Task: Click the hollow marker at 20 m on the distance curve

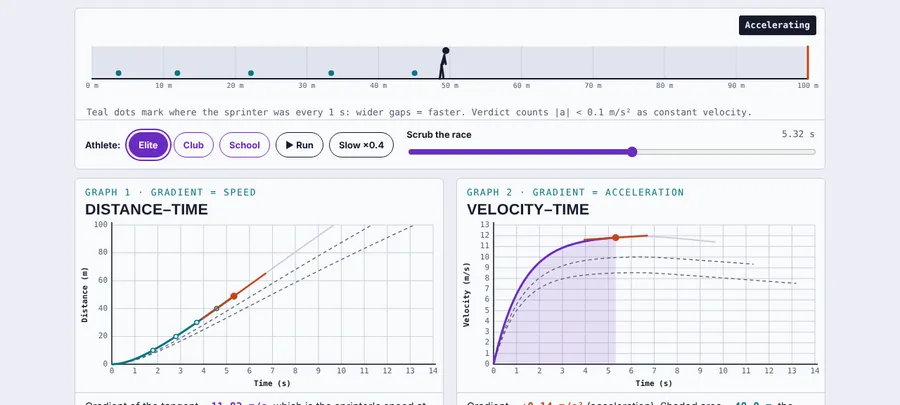Action: (176, 337)
